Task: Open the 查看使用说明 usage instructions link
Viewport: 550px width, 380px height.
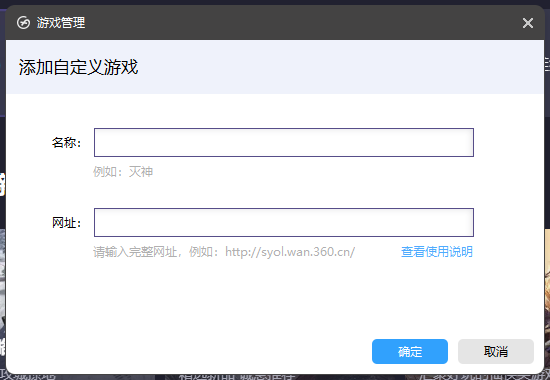Action: pos(437,252)
